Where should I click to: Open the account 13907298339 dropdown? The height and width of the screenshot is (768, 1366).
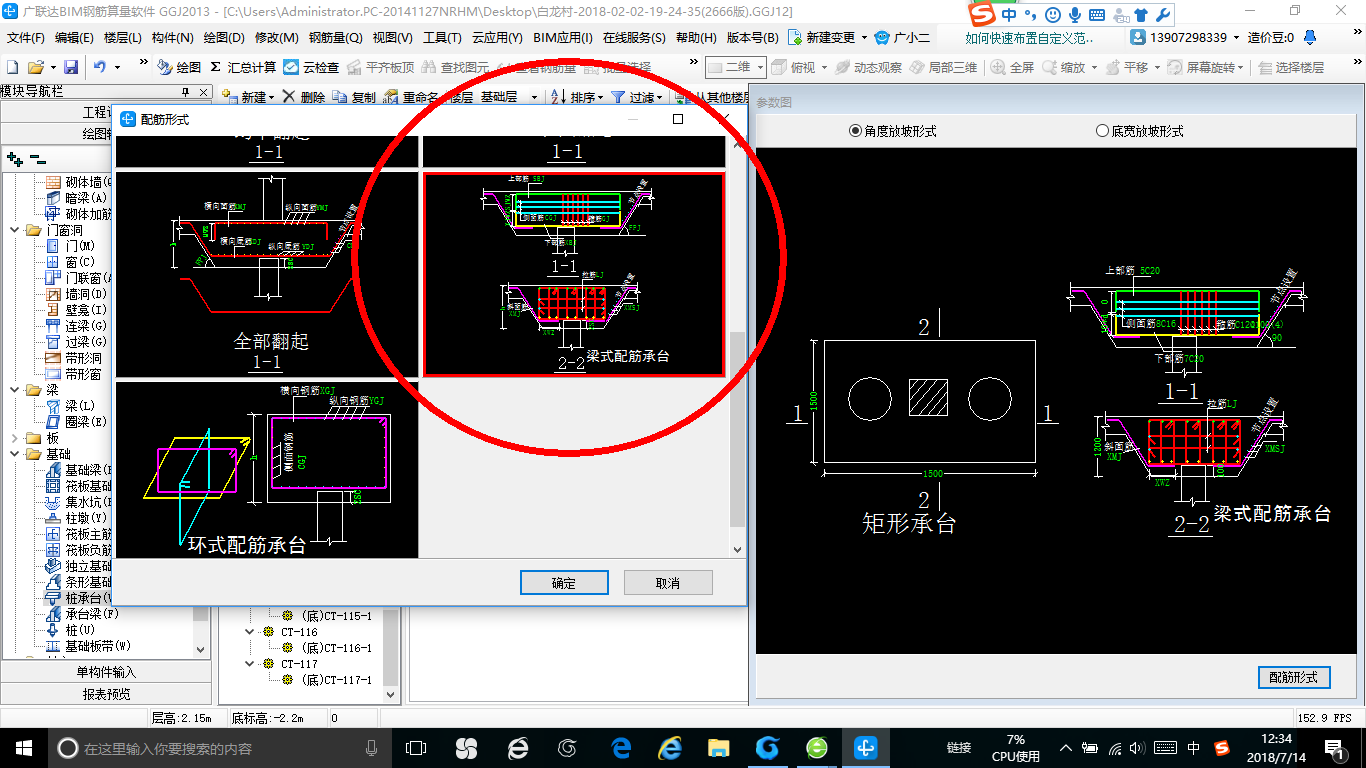click(x=1235, y=37)
